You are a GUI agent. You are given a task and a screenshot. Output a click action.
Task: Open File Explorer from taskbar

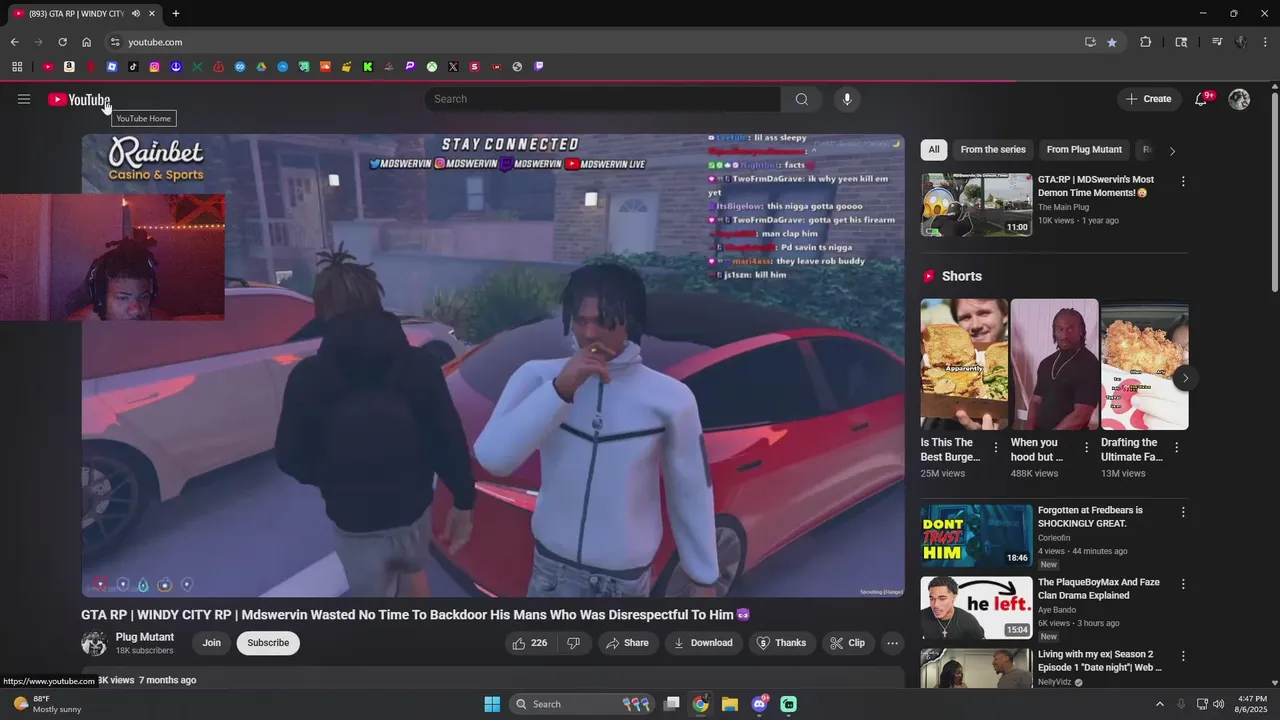(730, 704)
